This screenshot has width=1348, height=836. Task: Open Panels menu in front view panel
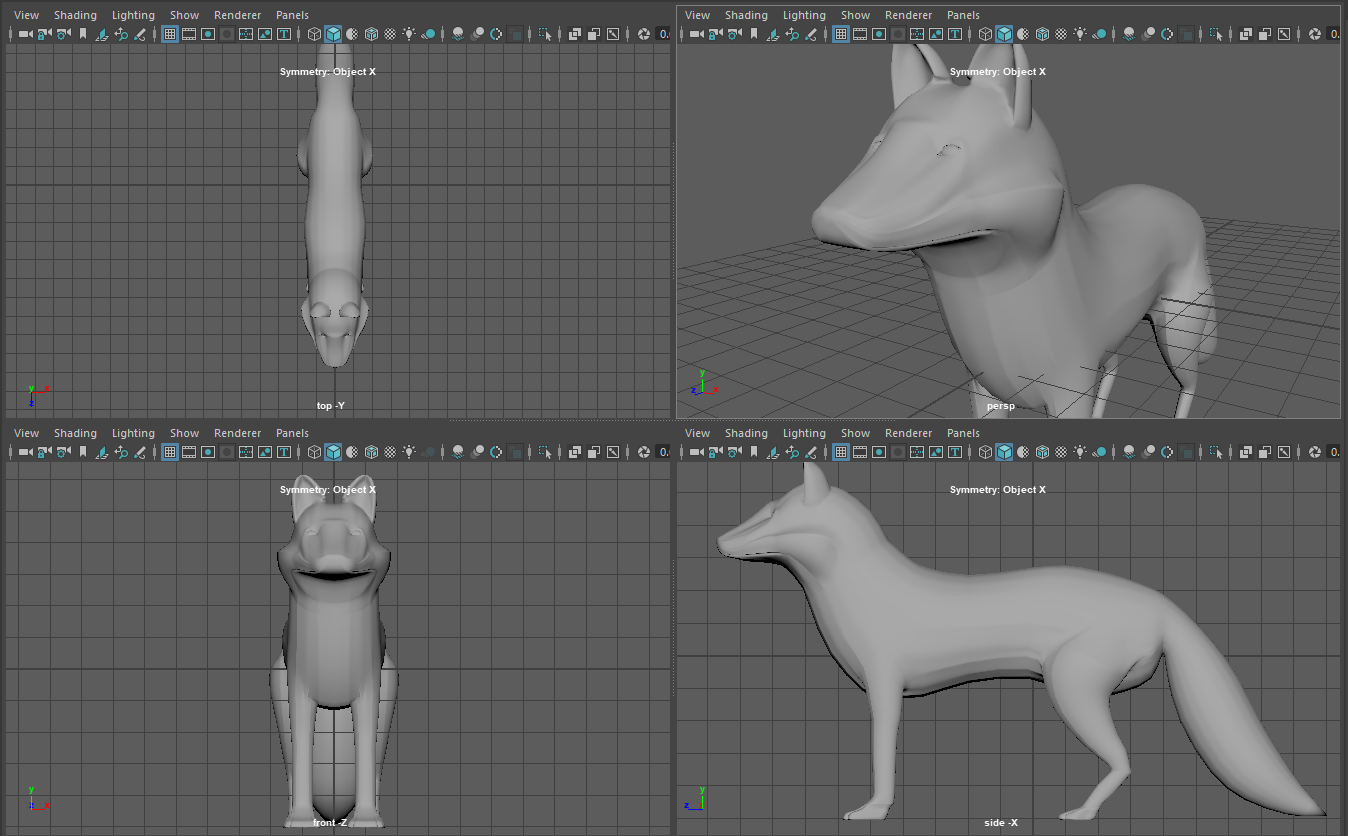pyautogui.click(x=292, y=433)
